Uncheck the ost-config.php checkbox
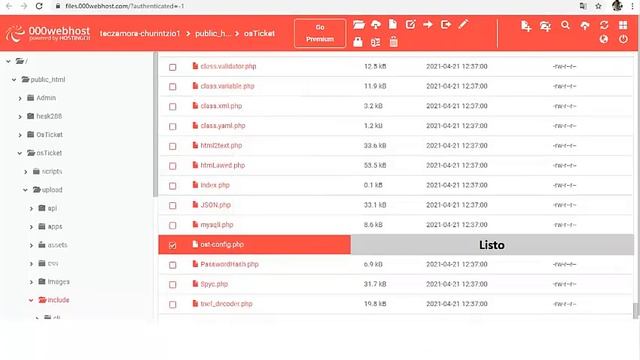 point(173,245)
